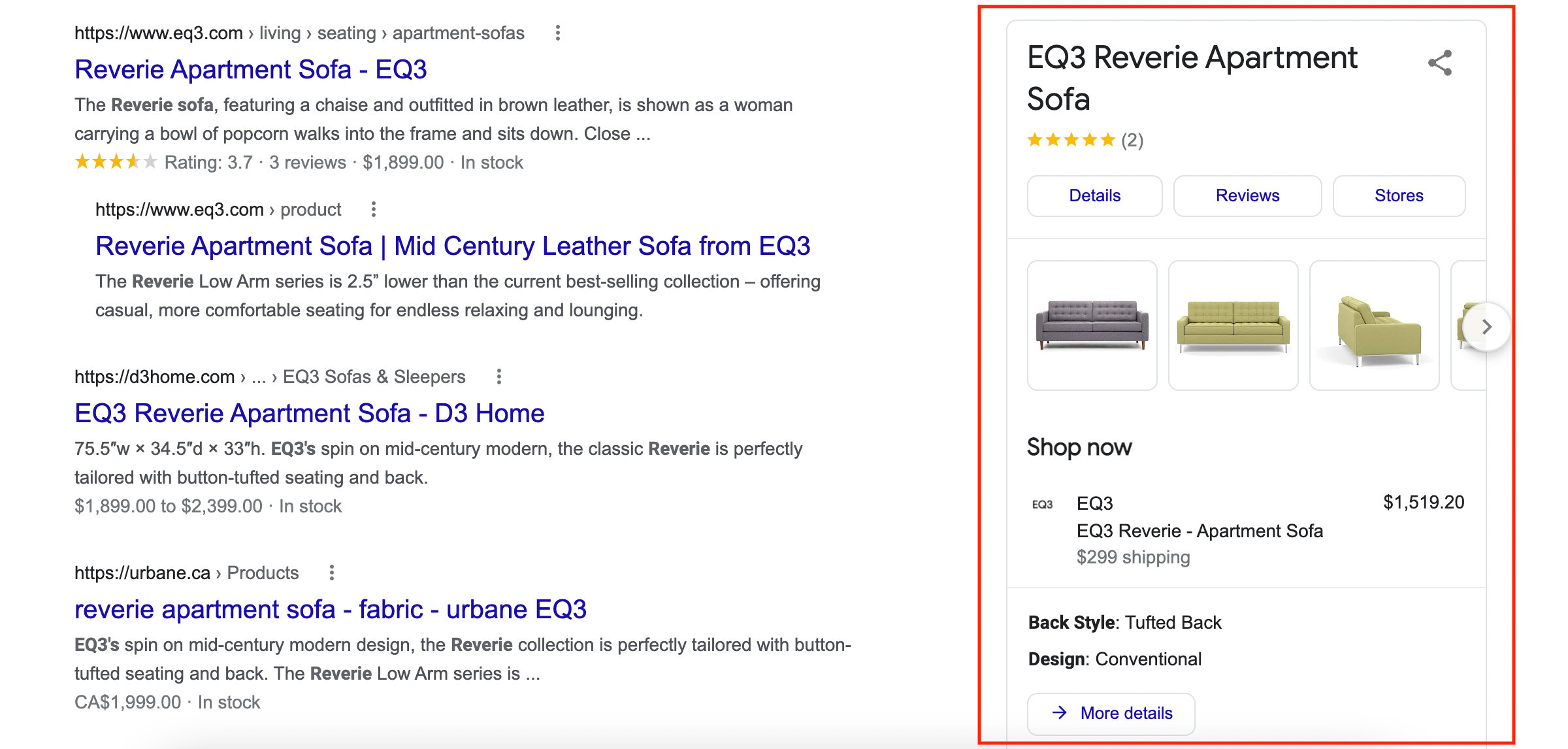The image size is (1568, 749).
Task: Switch to the Details tab
Action: pos(1094,195)
